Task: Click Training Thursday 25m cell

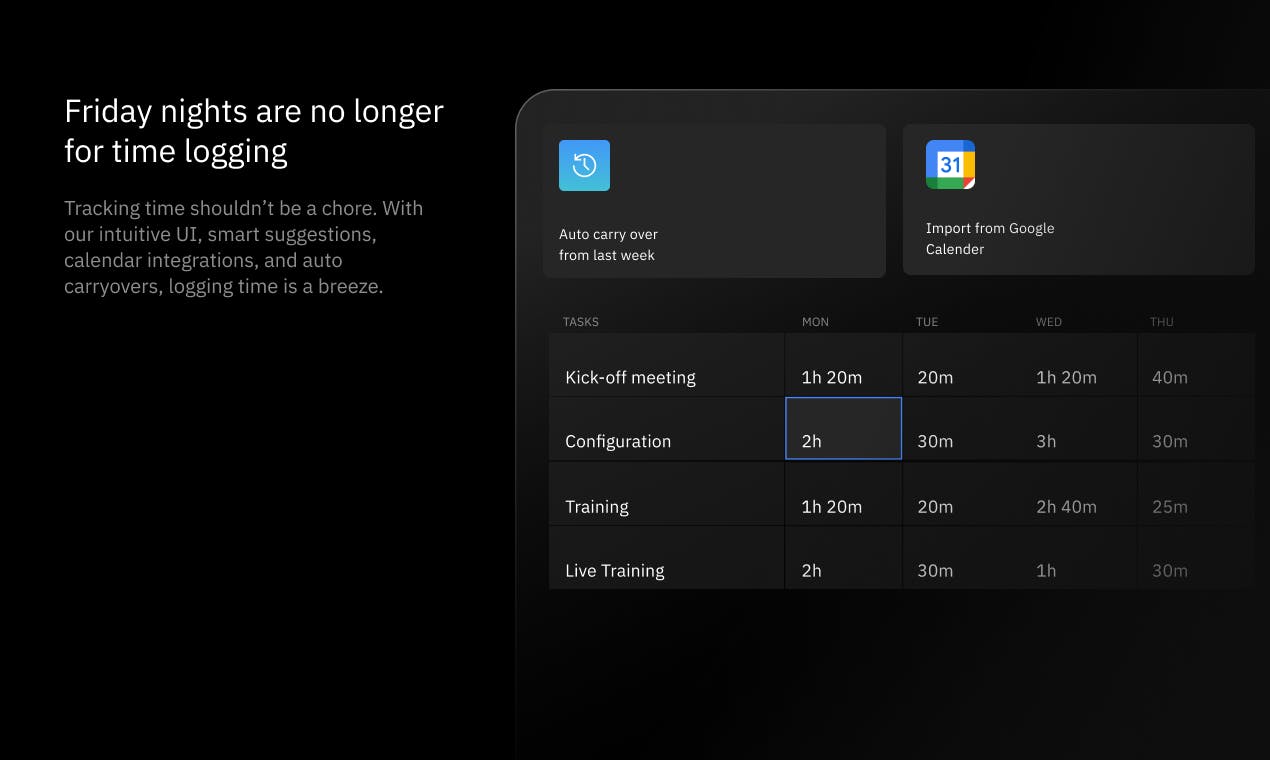Action: click(x=1196, y=494)
